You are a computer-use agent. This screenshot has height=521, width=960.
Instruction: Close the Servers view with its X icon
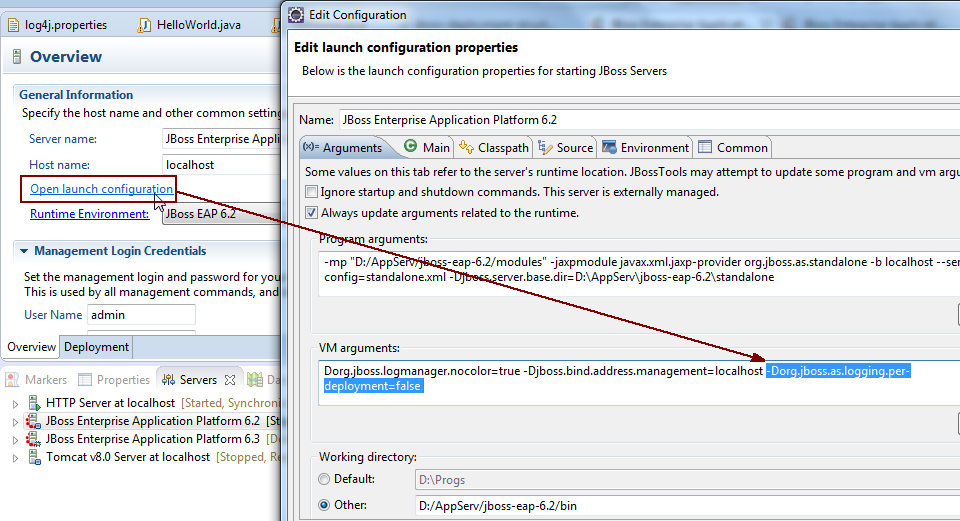point(230,380)
